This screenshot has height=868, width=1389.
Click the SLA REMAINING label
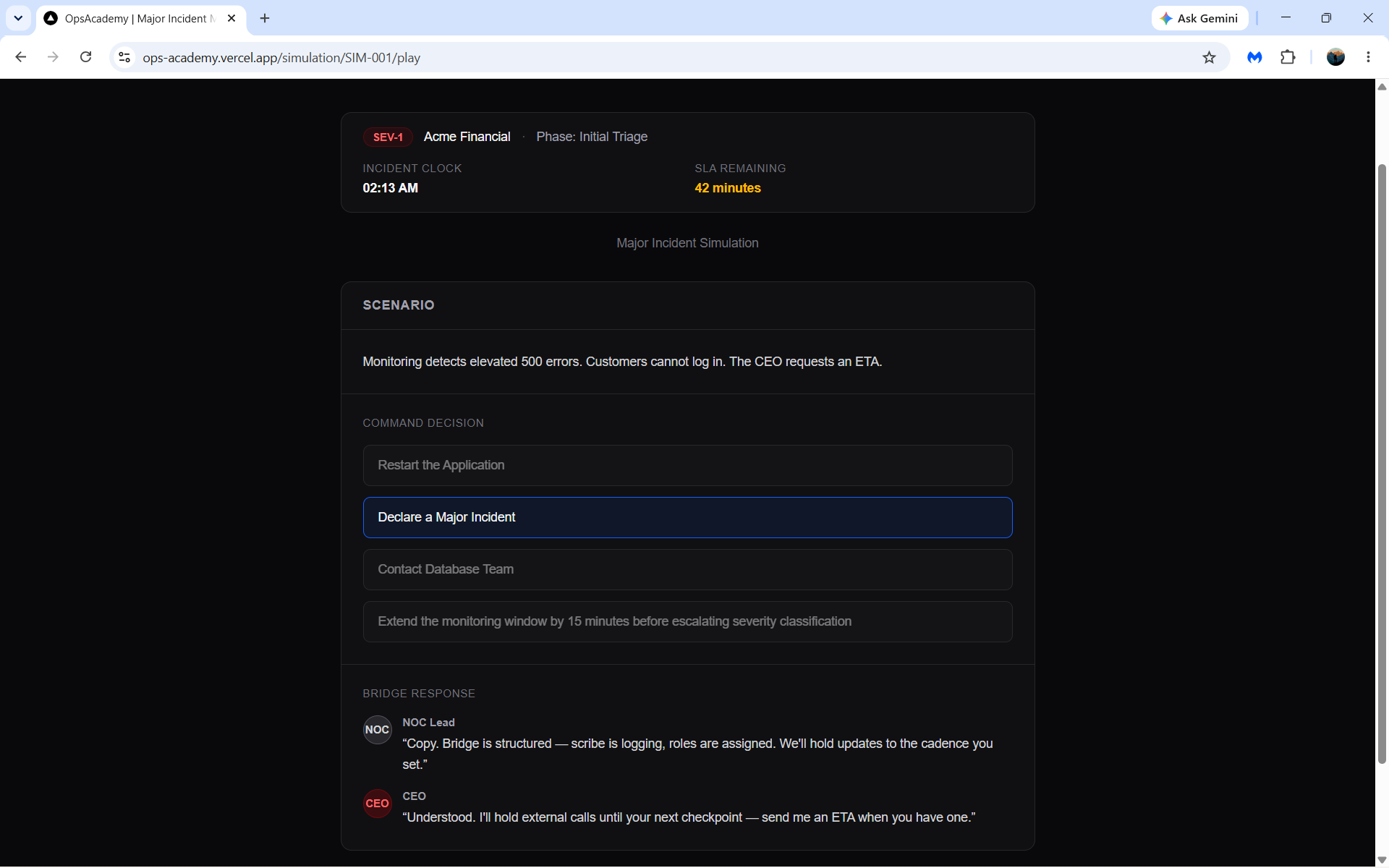pyautogui.click(x=740, y=169)
